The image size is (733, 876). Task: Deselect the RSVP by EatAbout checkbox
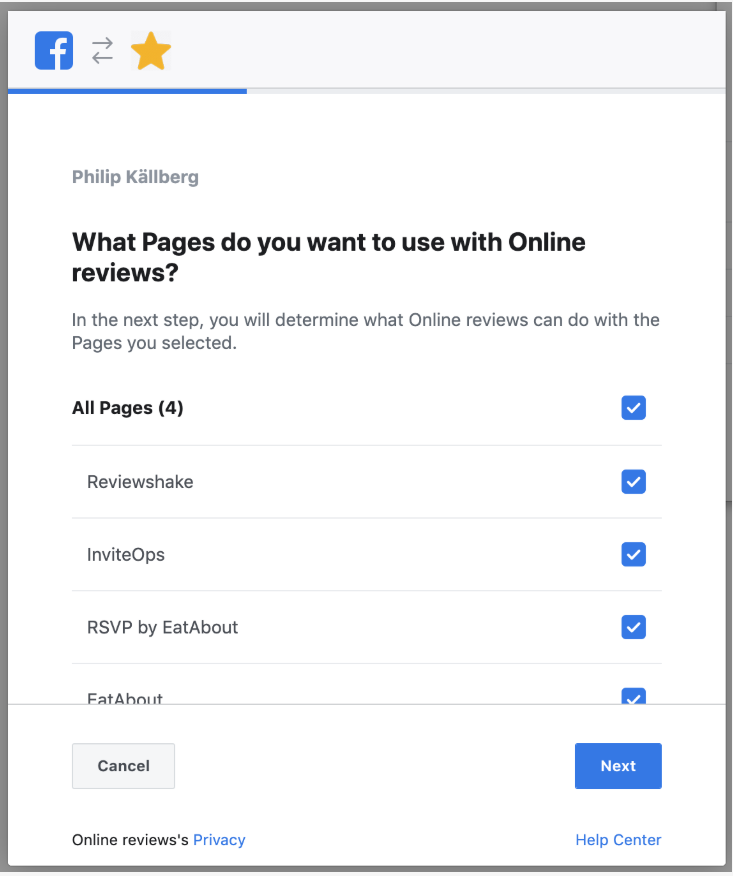point(634,627)
